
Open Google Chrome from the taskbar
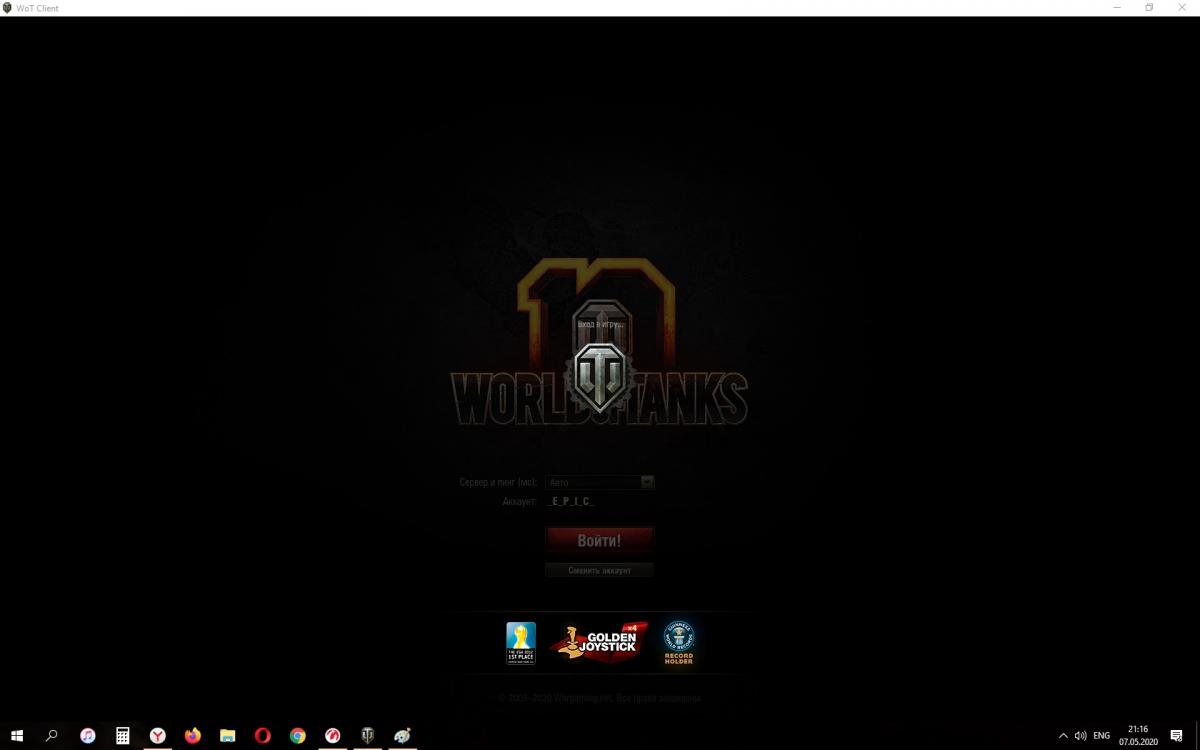pos(298,736)
